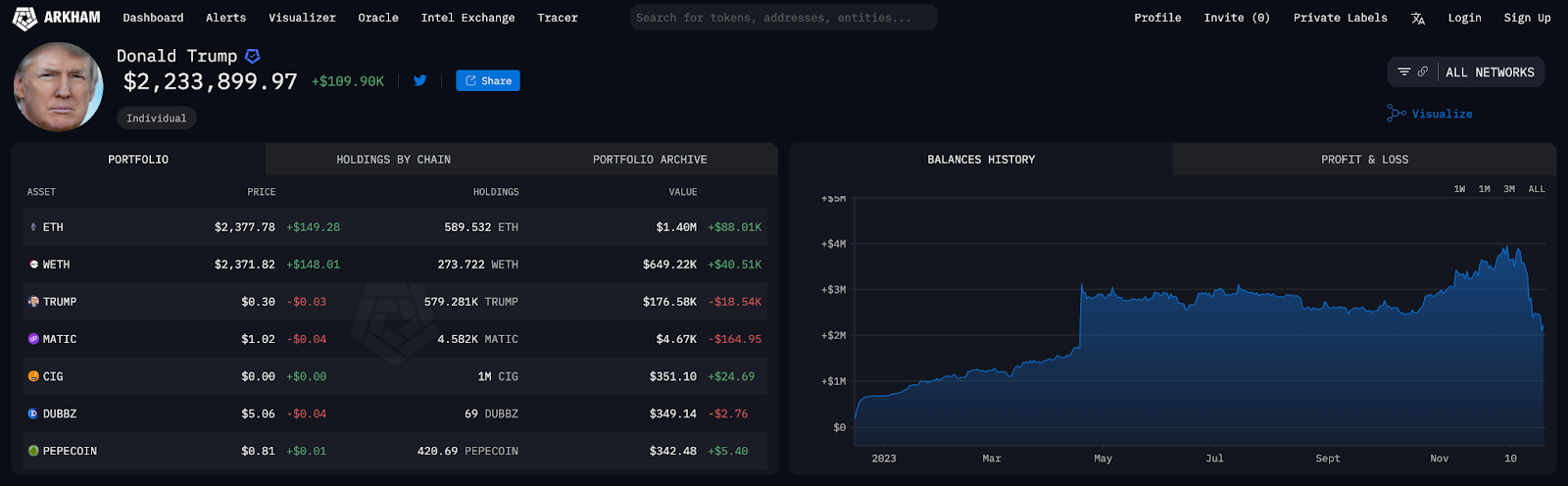This screenshot has height=486, width=1568.
Task: Click the DUBBZ price $5.06
Action: (x=258, y=413)
